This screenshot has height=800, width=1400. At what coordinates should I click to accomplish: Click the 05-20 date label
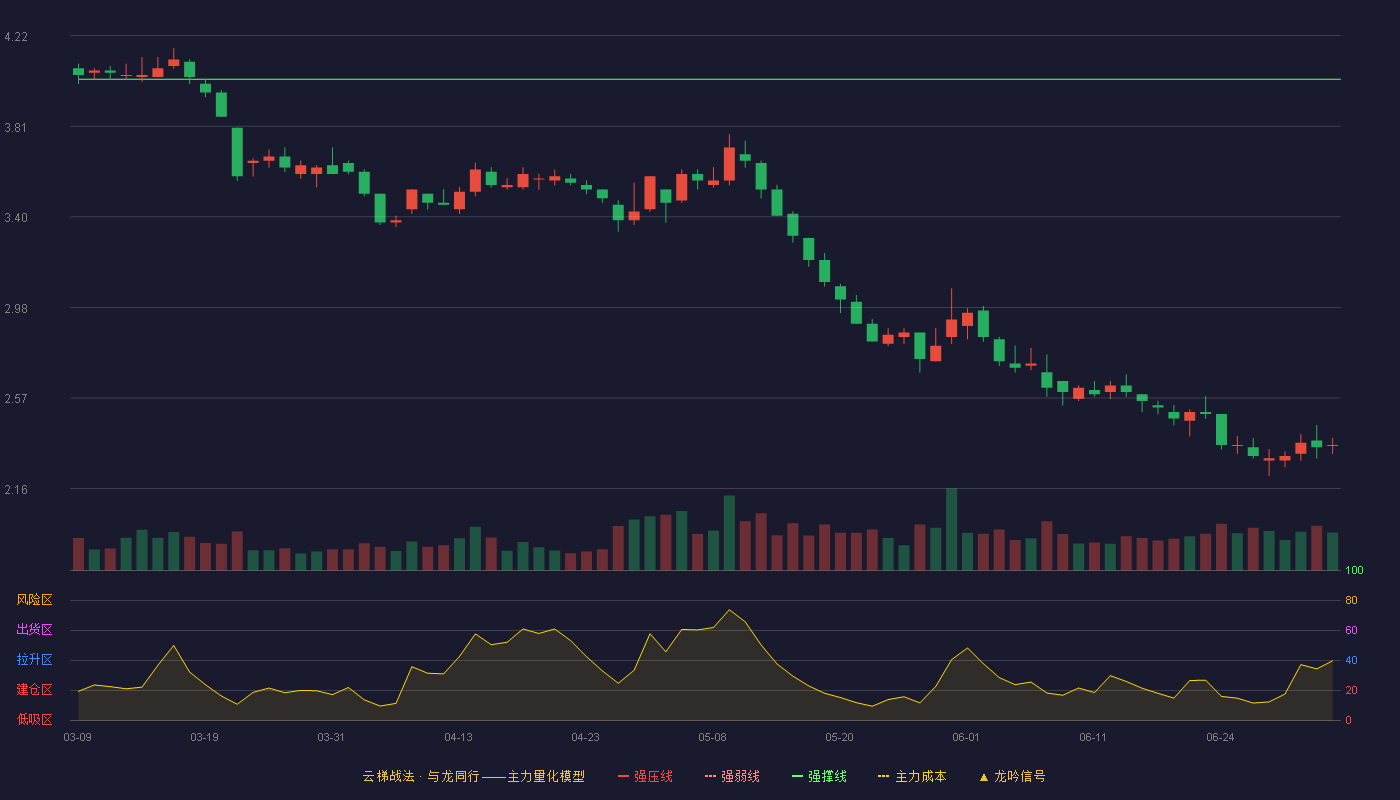pos(839,737)
